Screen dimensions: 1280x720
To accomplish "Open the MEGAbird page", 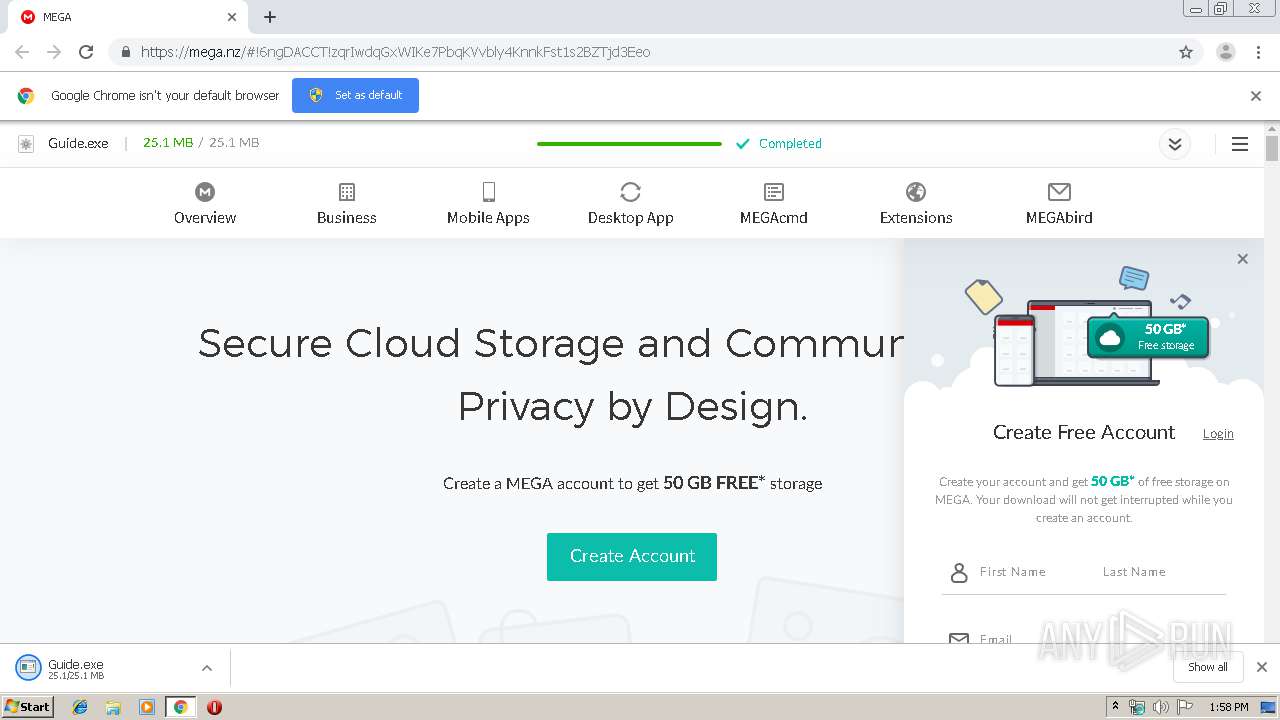I will [1059, 204].
